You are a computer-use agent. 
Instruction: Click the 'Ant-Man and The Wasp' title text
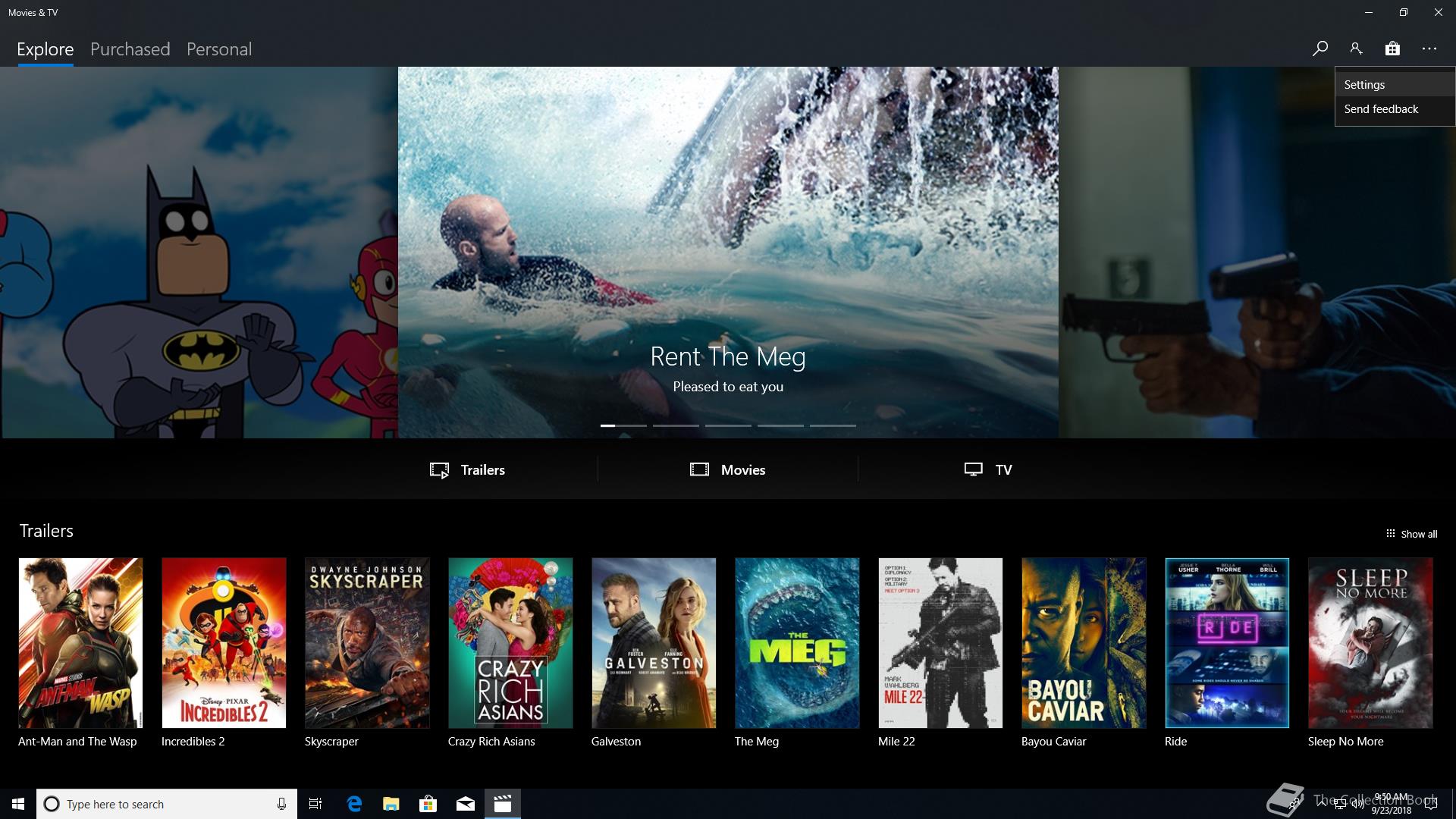pyautogui.click(x=77, y=742)
